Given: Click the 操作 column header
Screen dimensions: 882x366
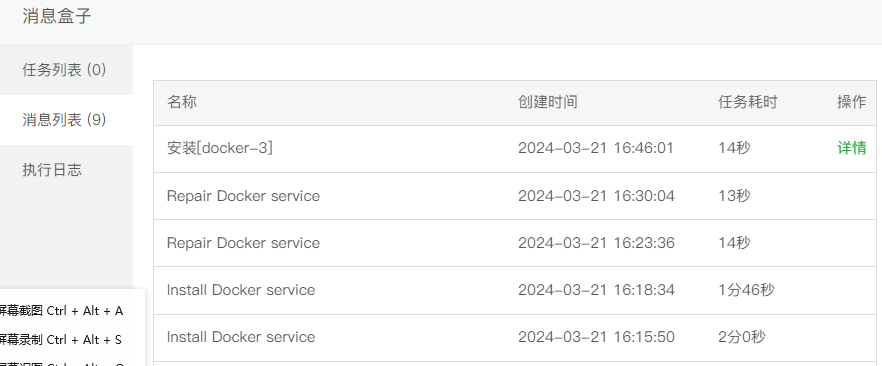Looking at the screenshot, I should click(x=851, y=102).
